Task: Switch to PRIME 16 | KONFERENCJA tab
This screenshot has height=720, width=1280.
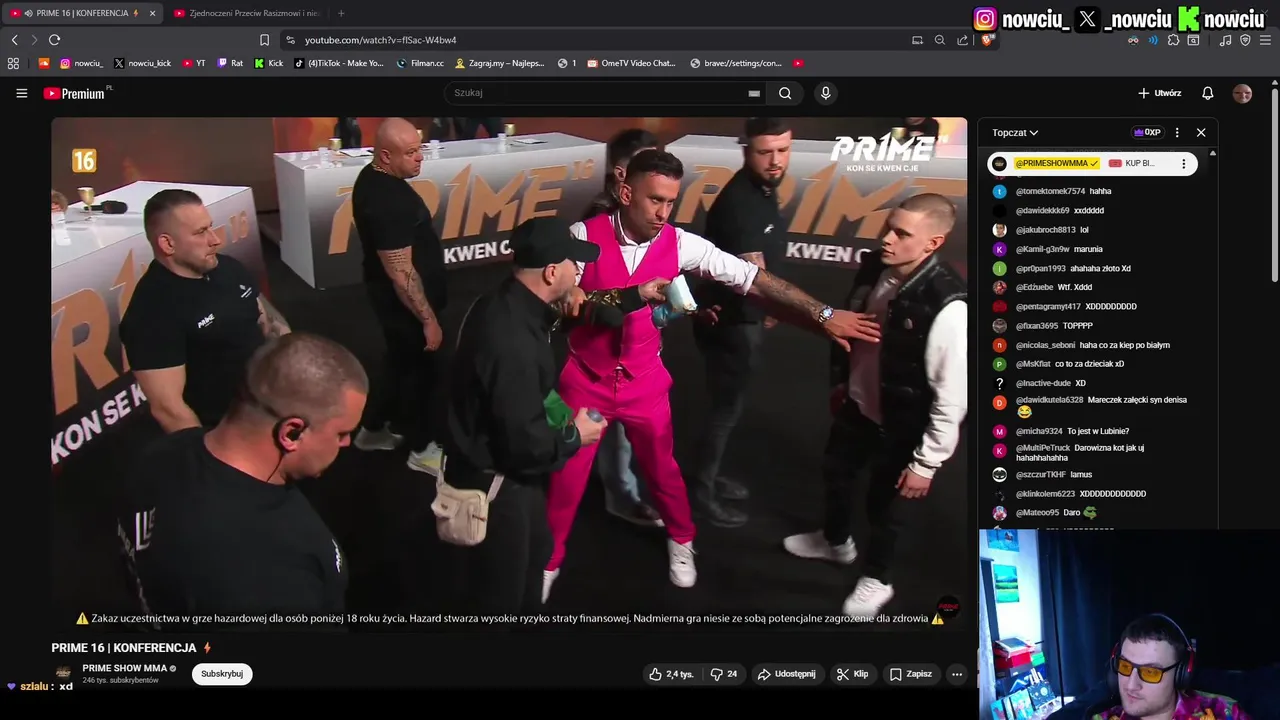Action: (82, 13)
